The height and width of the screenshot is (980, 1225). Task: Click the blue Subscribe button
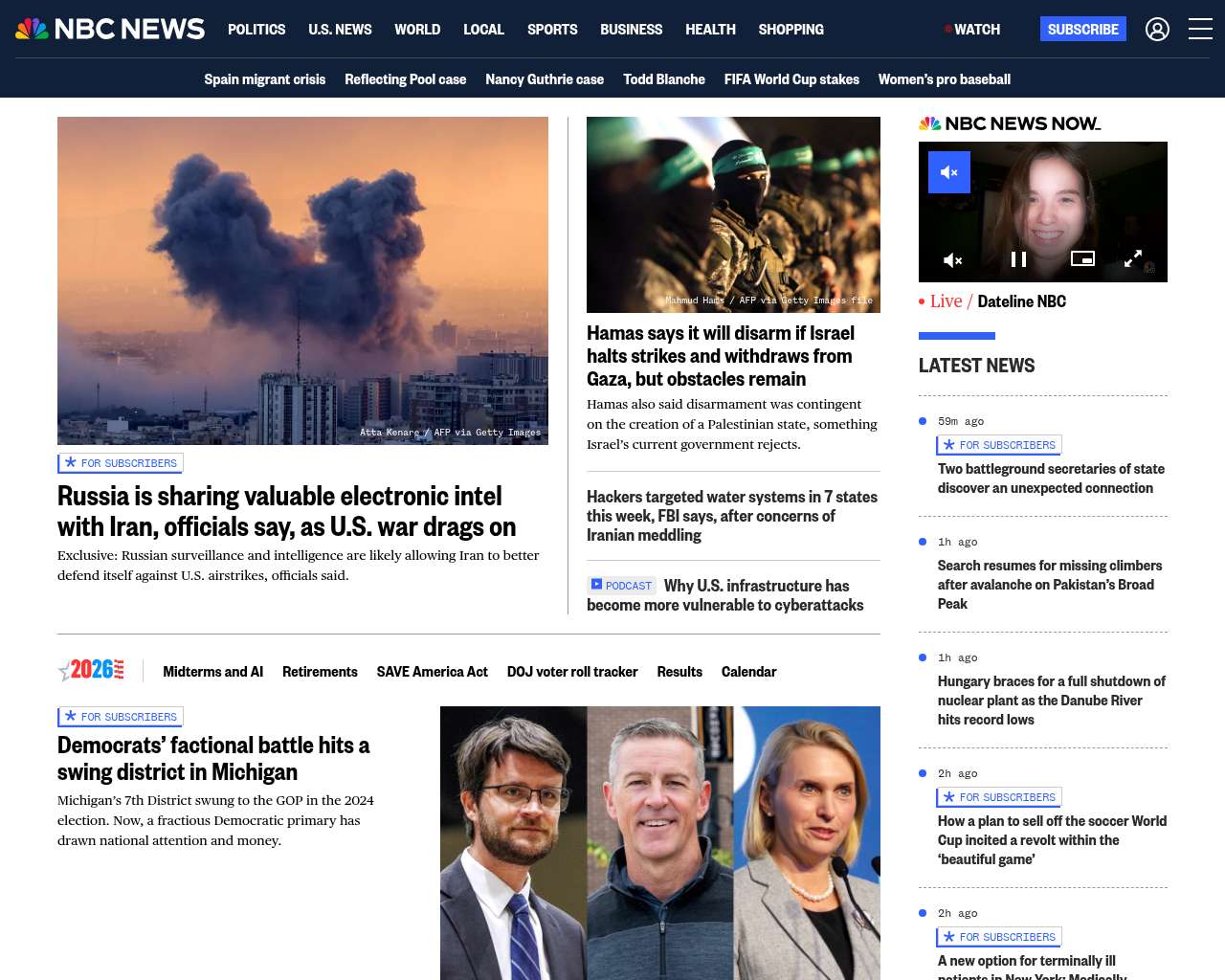click(x=1083, y=30)
